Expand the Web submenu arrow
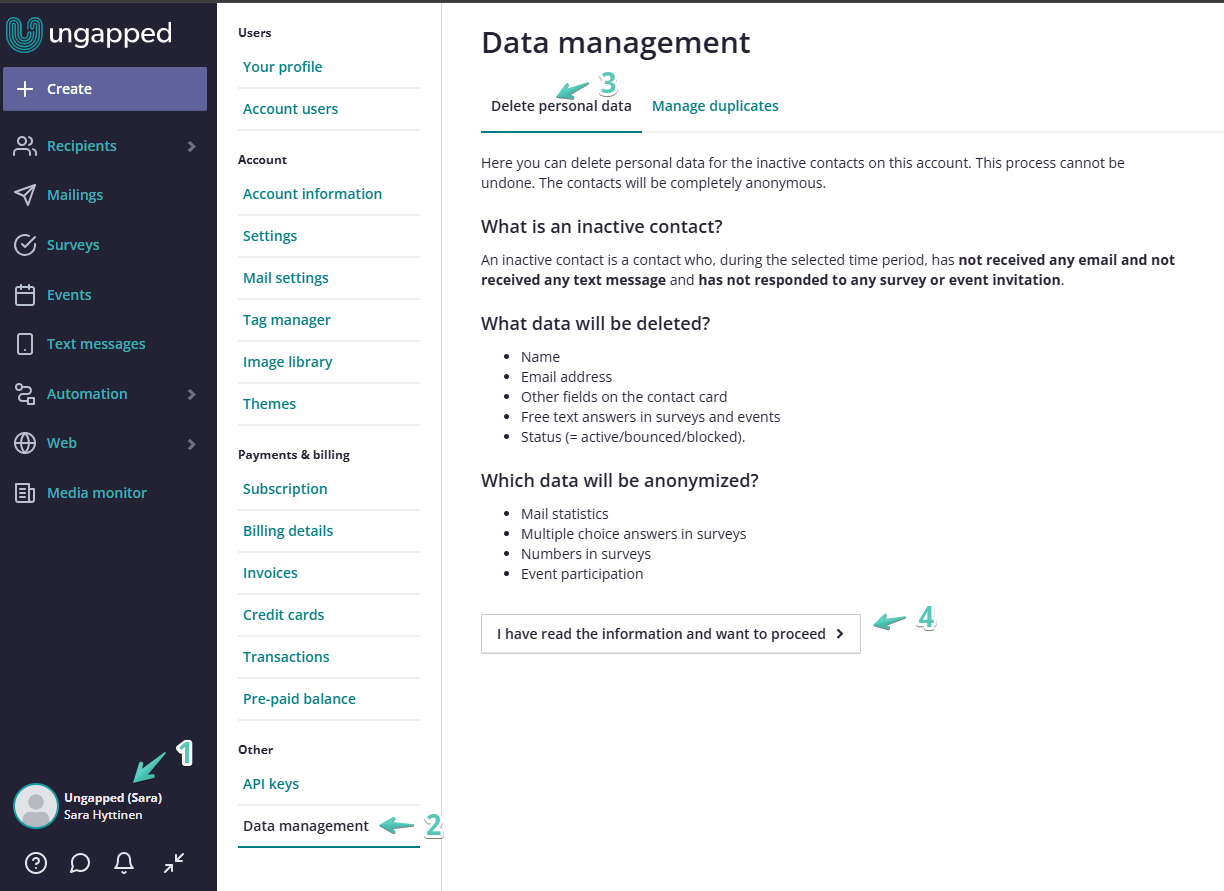Image resolution: width=1224 pixels, height=891 pixels. 191,443
